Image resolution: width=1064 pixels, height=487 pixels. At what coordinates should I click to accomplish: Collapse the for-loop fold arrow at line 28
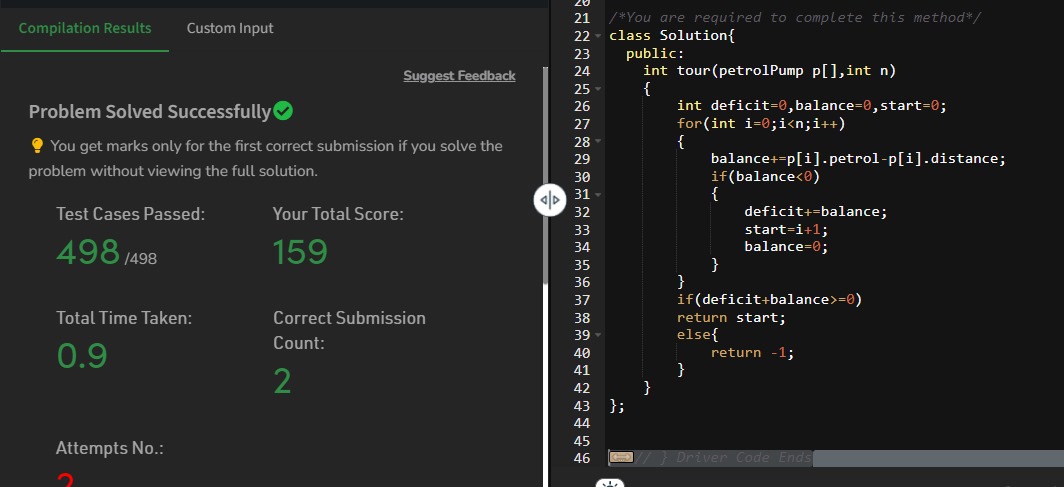pyautogui.click(x=598, y=142)
